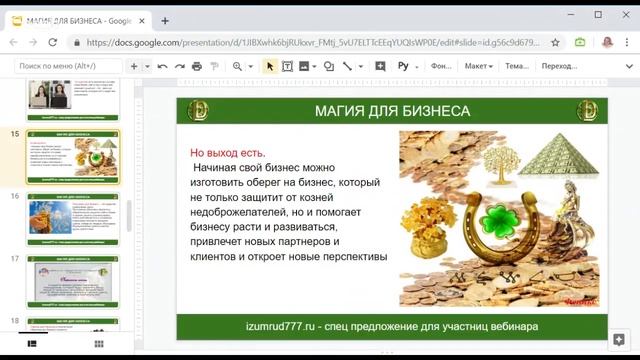
Task: Open the Chrome three-dot menu
Action: (x=627, y=42)
